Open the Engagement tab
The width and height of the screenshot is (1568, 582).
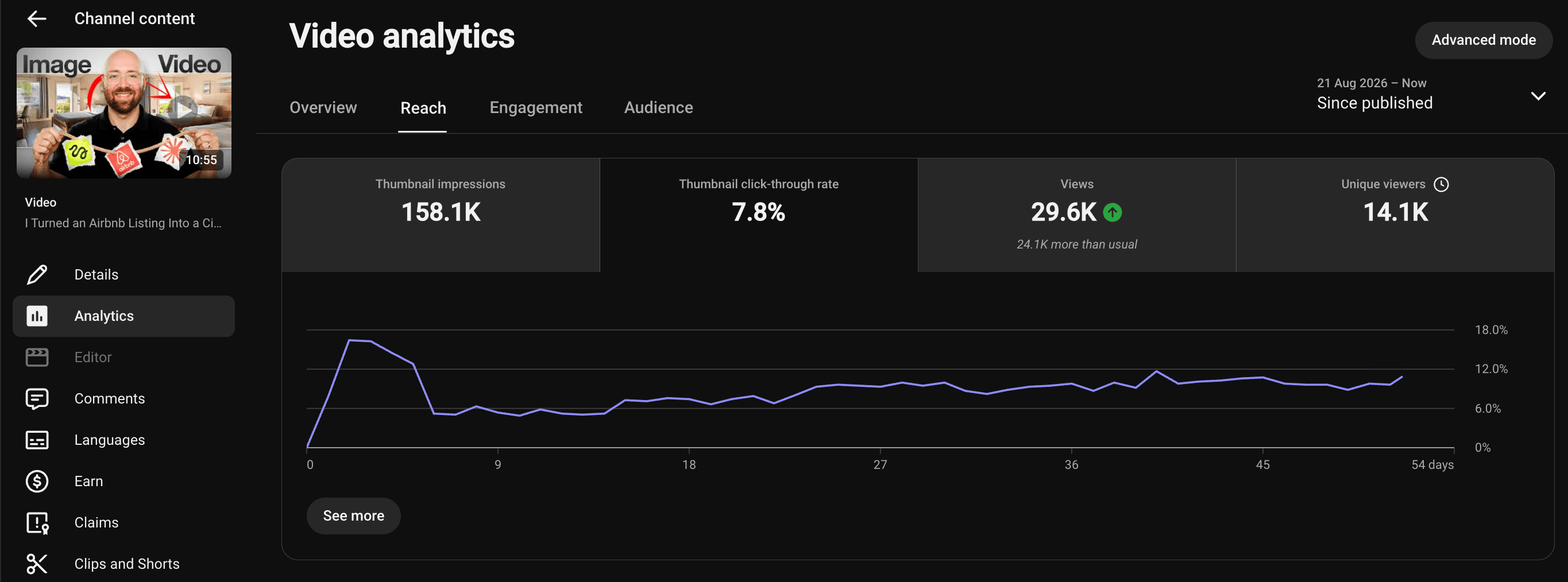(x=536, y=108)
